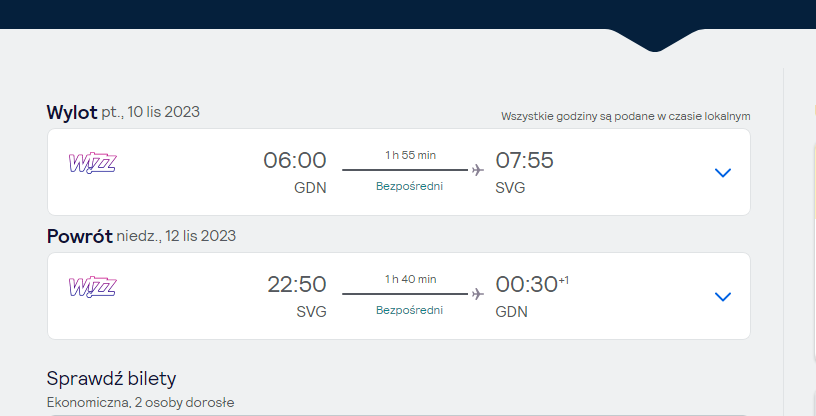Expand return flight details chevron

tap(723, 296)
